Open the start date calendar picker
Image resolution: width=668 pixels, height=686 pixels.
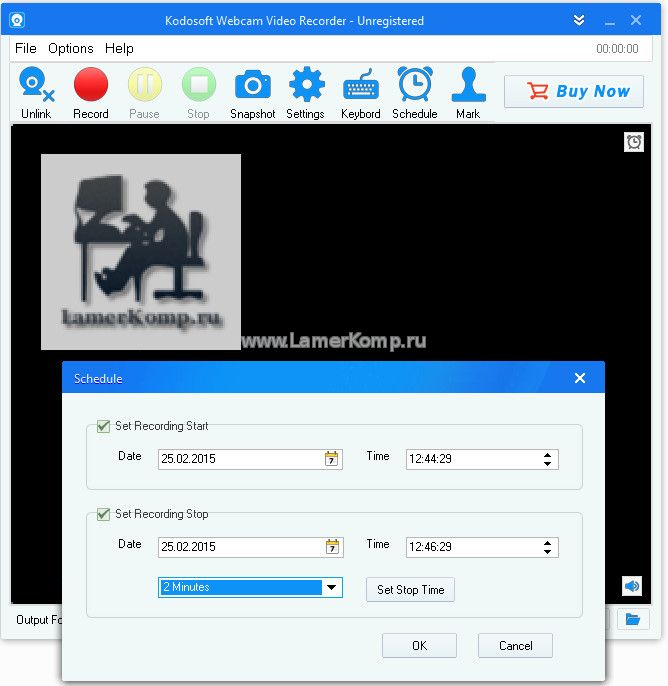pyautogui.click(x=332, y=459)
